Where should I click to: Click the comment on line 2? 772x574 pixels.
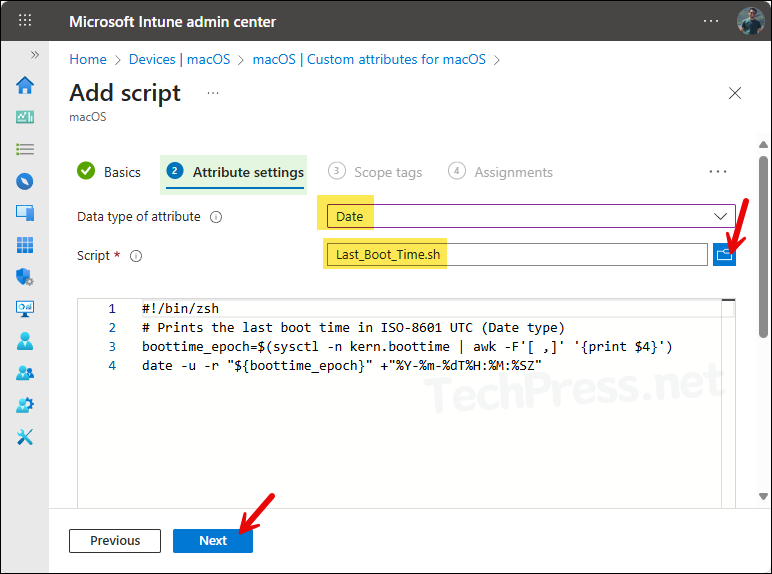(353, 328)
